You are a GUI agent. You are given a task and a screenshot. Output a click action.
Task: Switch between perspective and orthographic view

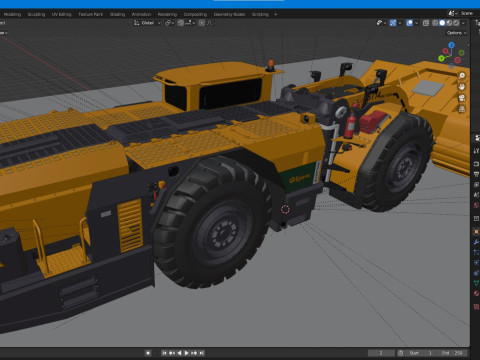tap(462, 109)
